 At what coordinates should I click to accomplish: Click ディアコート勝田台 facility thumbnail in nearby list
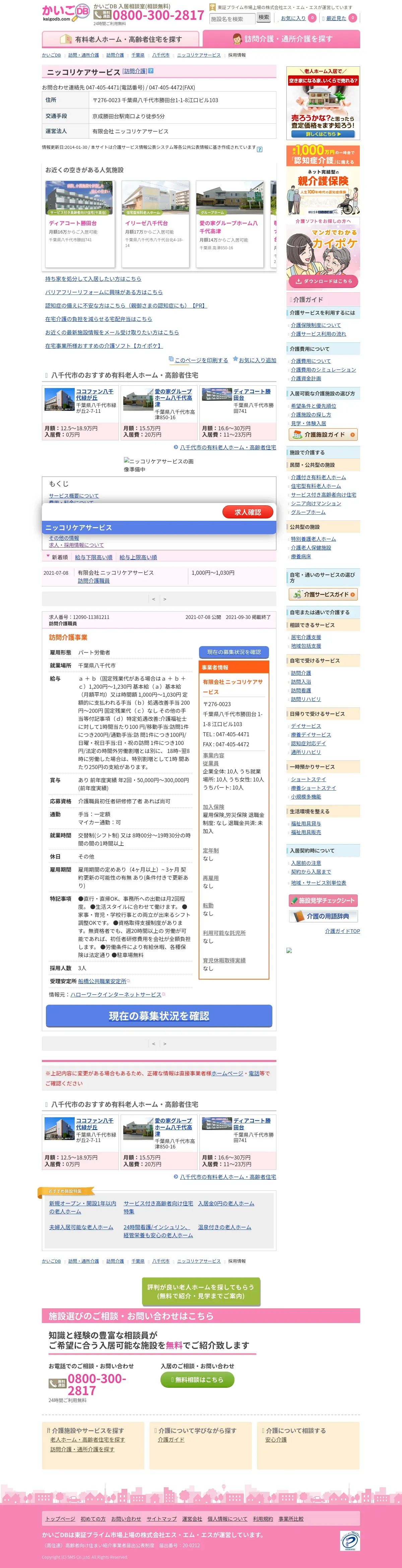pyautogui.click(x=79, y=198)
